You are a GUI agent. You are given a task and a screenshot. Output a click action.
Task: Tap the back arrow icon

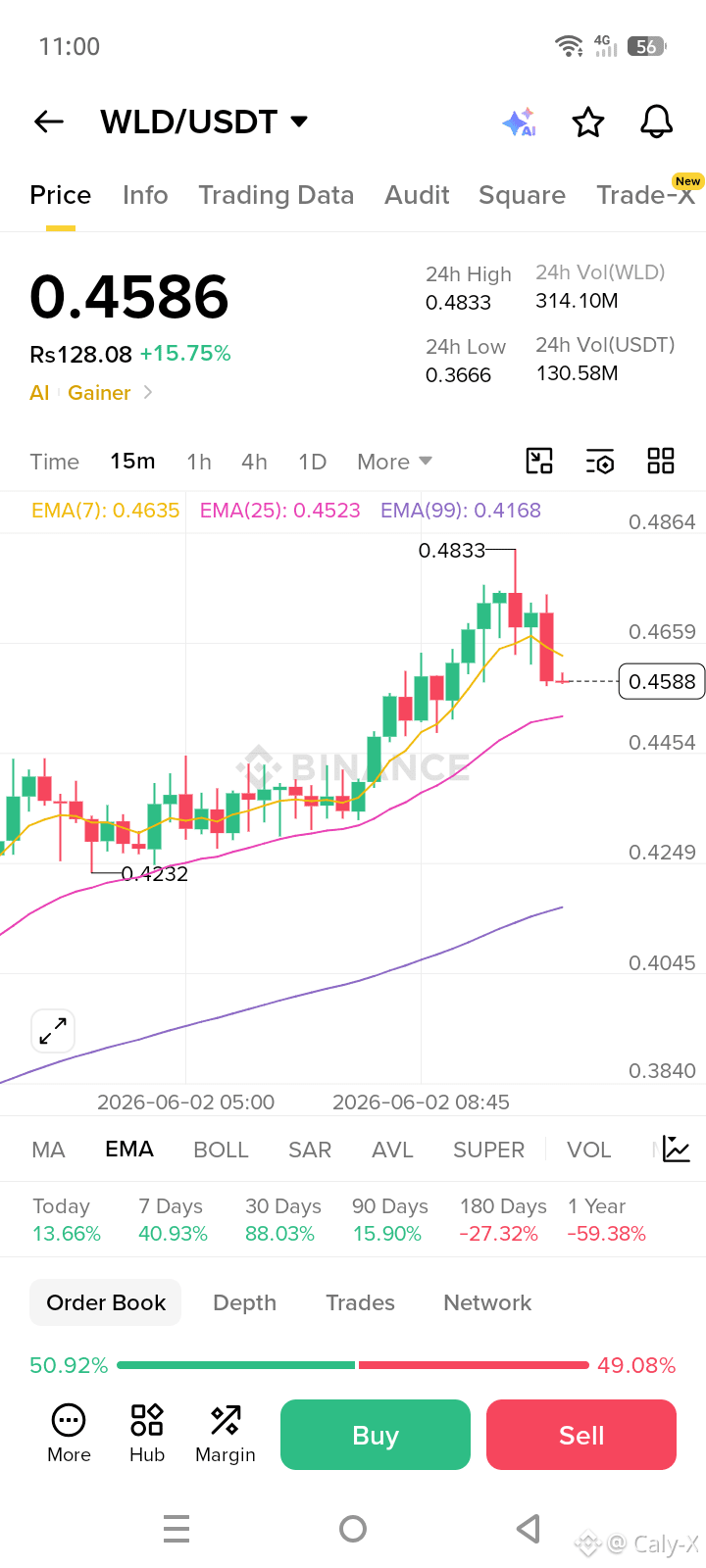(49, 122)
